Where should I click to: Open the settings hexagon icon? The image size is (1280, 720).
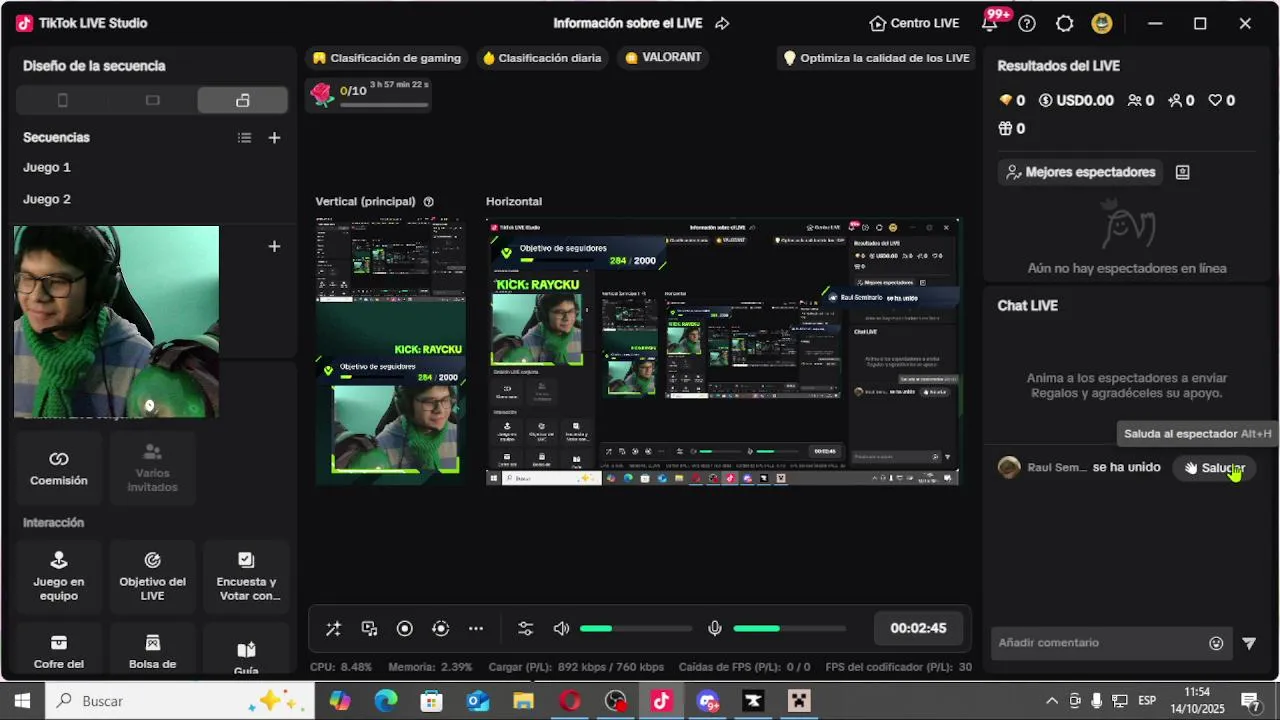point(1064,23)
